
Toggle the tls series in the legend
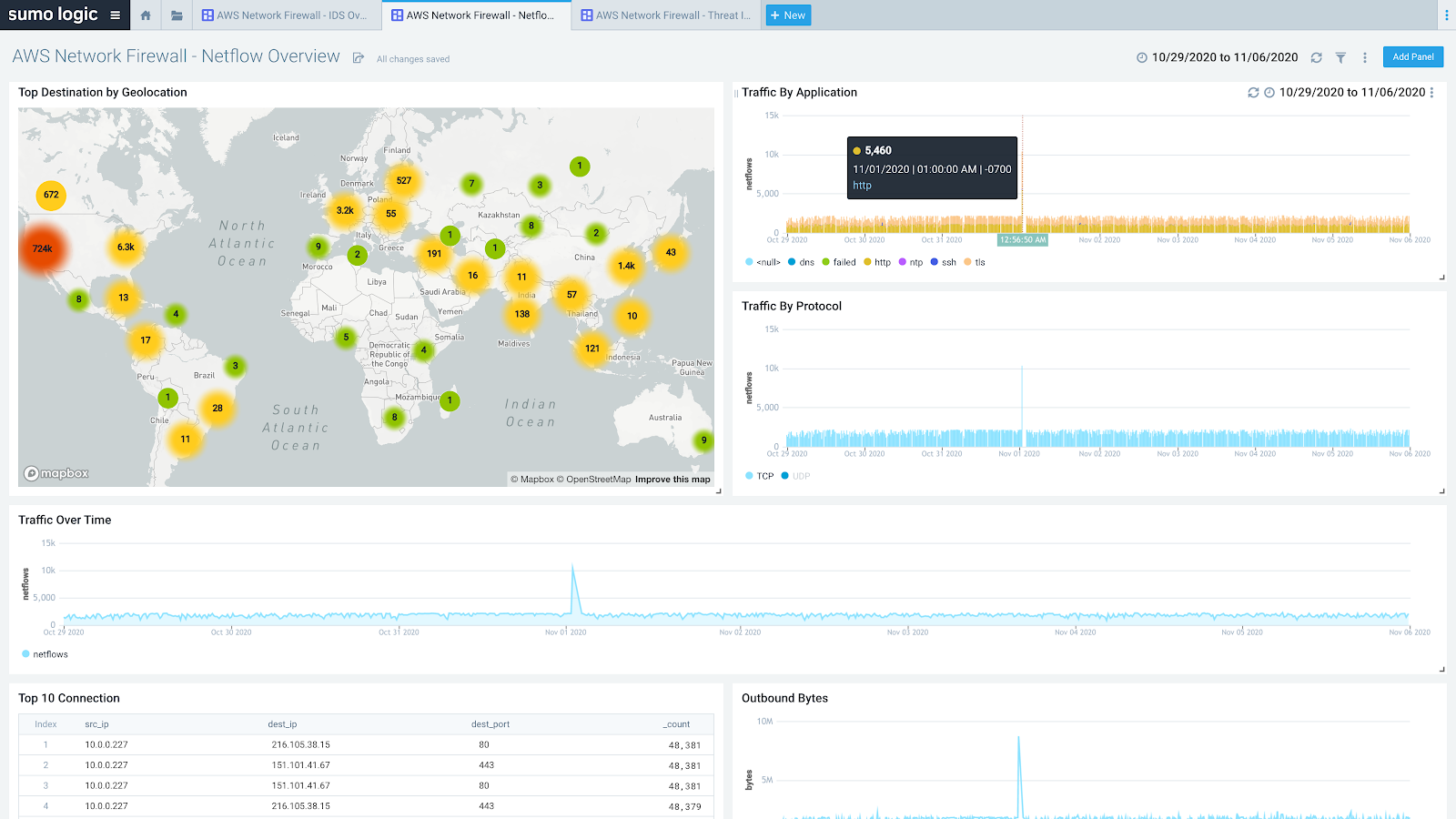975,262
